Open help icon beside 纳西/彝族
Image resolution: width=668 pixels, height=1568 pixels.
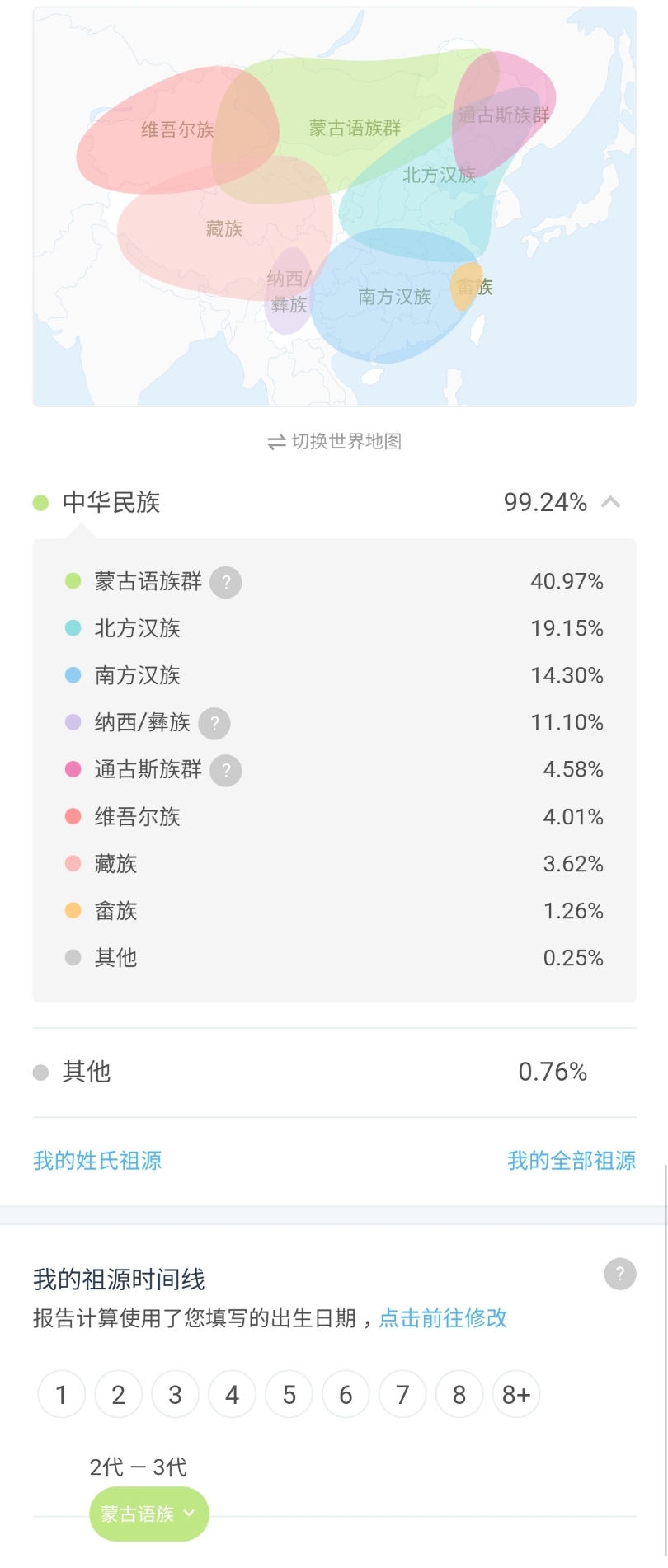214,723
